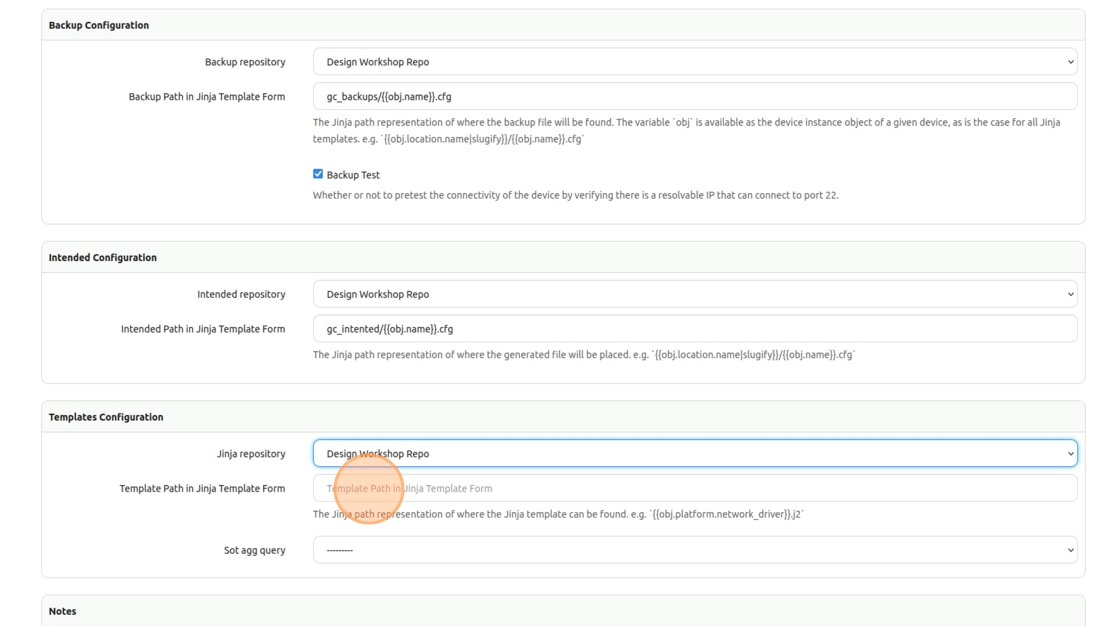Image resolution: width=1120 pixels, height=626 pixels.
Task: Click the Notes panel heading
Action: pos(62,611)
